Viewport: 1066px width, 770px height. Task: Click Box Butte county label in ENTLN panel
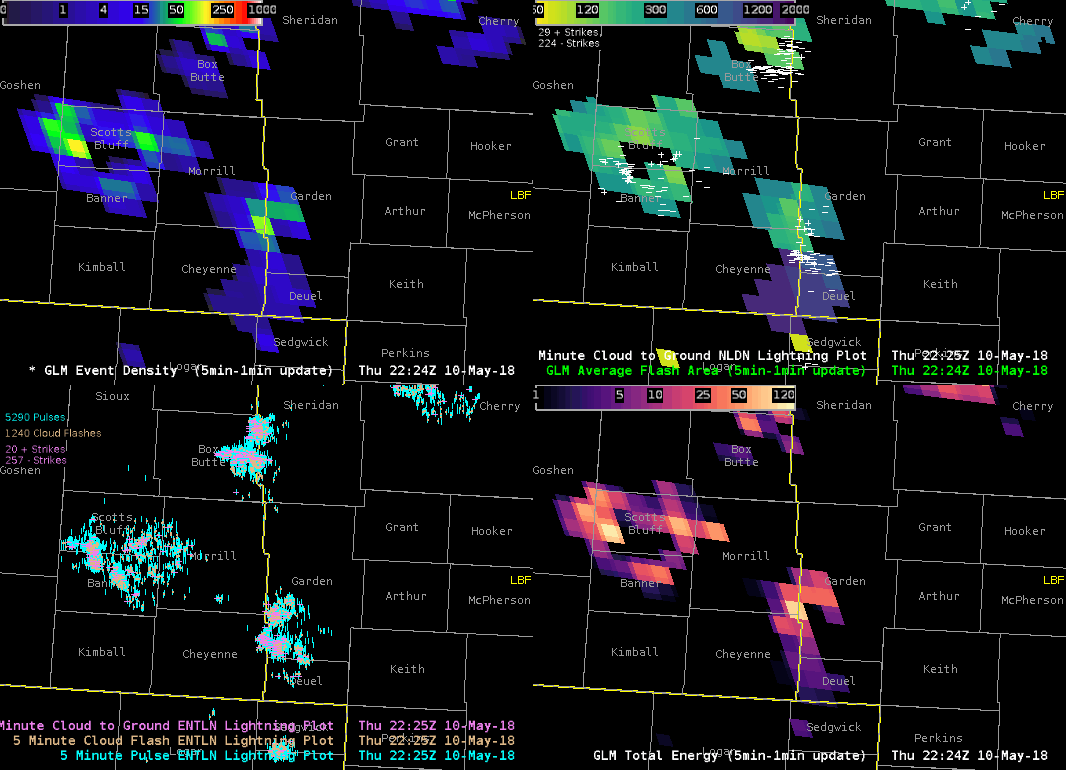[x=208, y=456]
